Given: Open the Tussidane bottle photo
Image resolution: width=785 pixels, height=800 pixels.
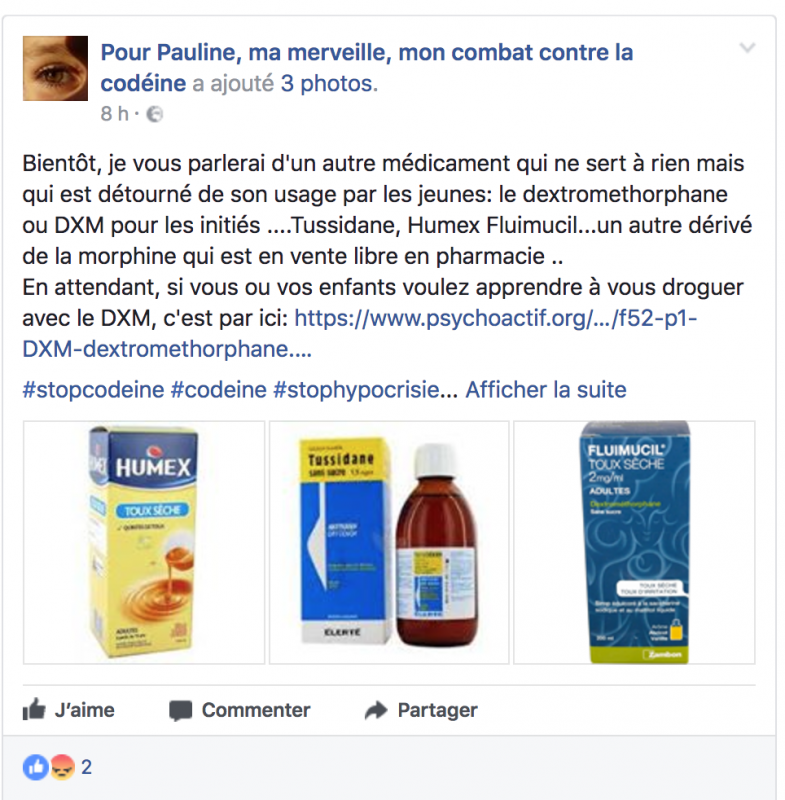Looking at the screenshot, I should pos(389,542).
